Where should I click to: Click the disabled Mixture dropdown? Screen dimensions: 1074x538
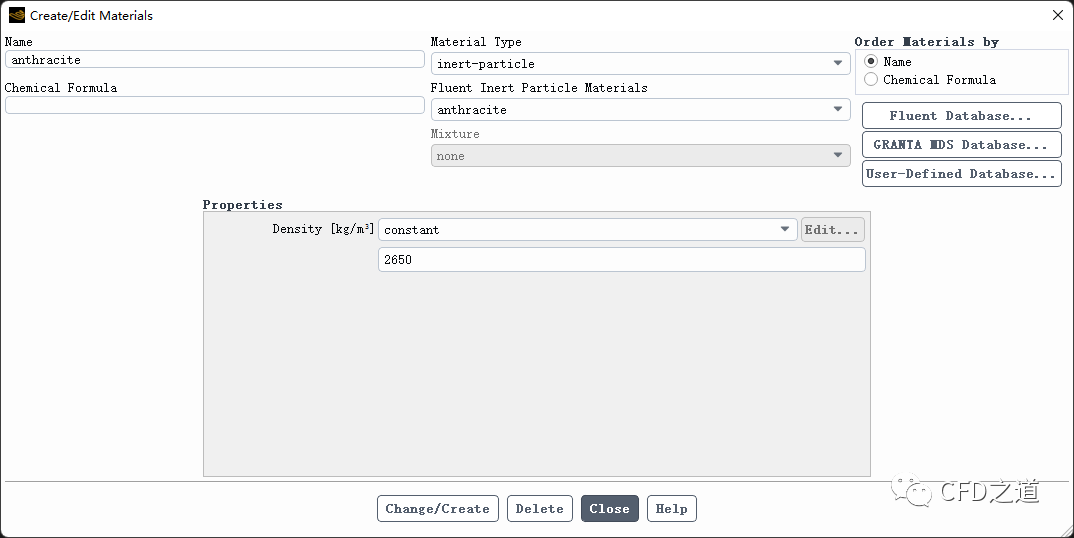click(640, 156)
